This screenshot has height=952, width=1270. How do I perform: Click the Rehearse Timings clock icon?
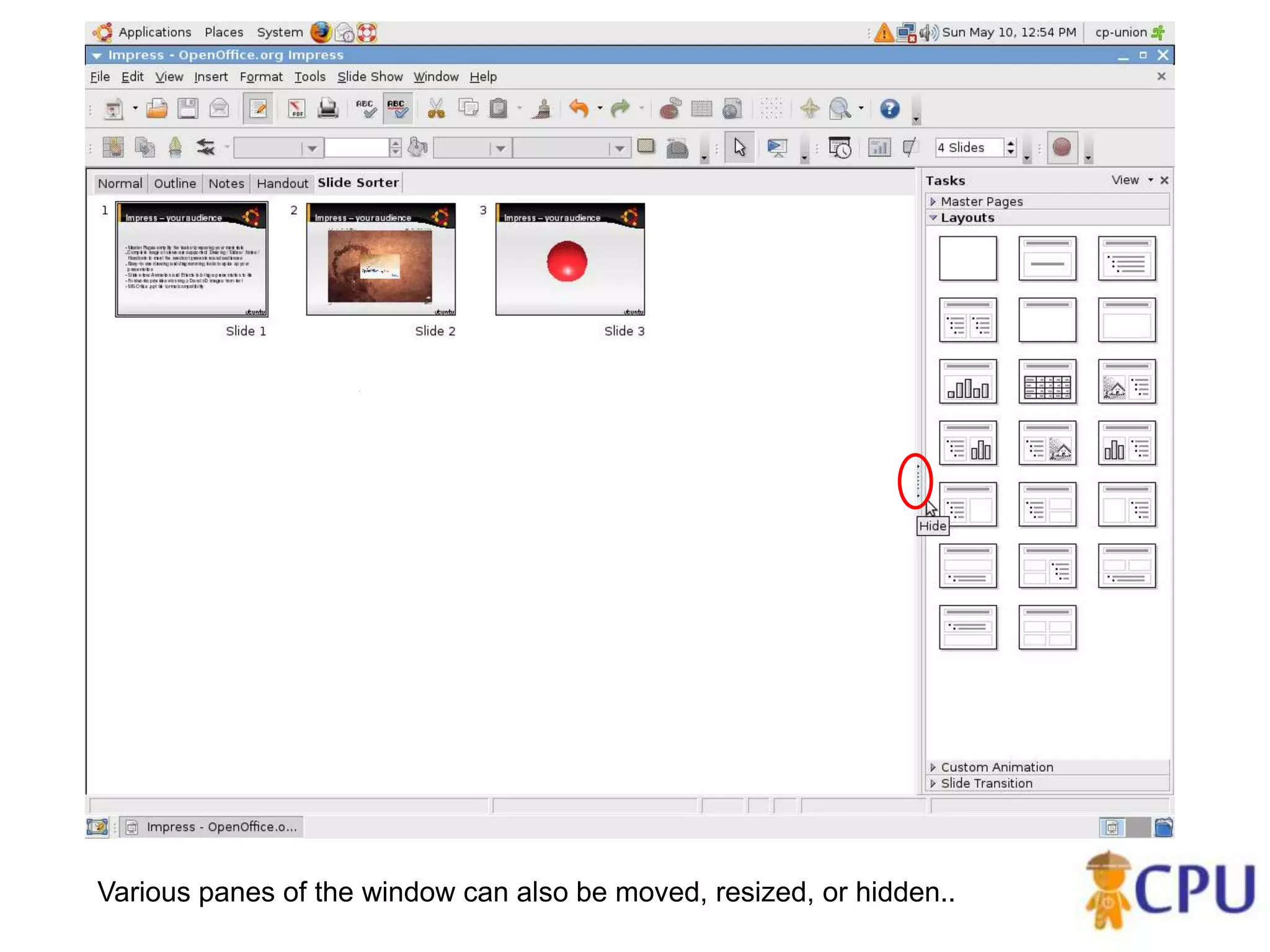(840, 148)
